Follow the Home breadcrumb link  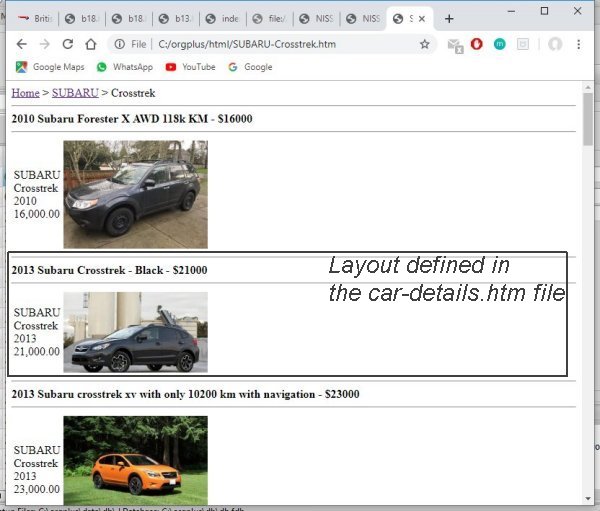pyautogui.click(x=25, y=93)
